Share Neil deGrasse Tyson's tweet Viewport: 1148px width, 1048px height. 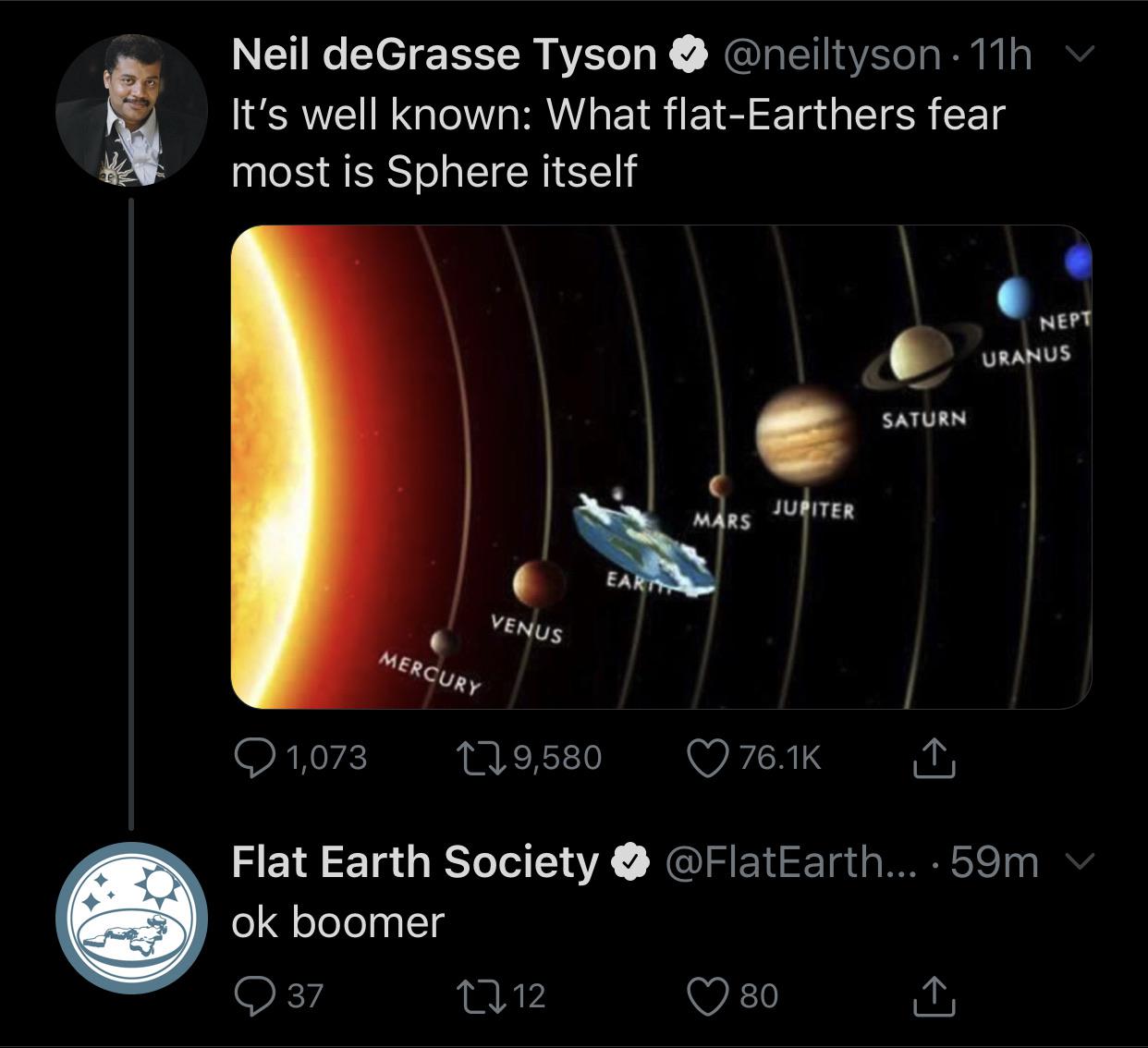tap(933, 757)
